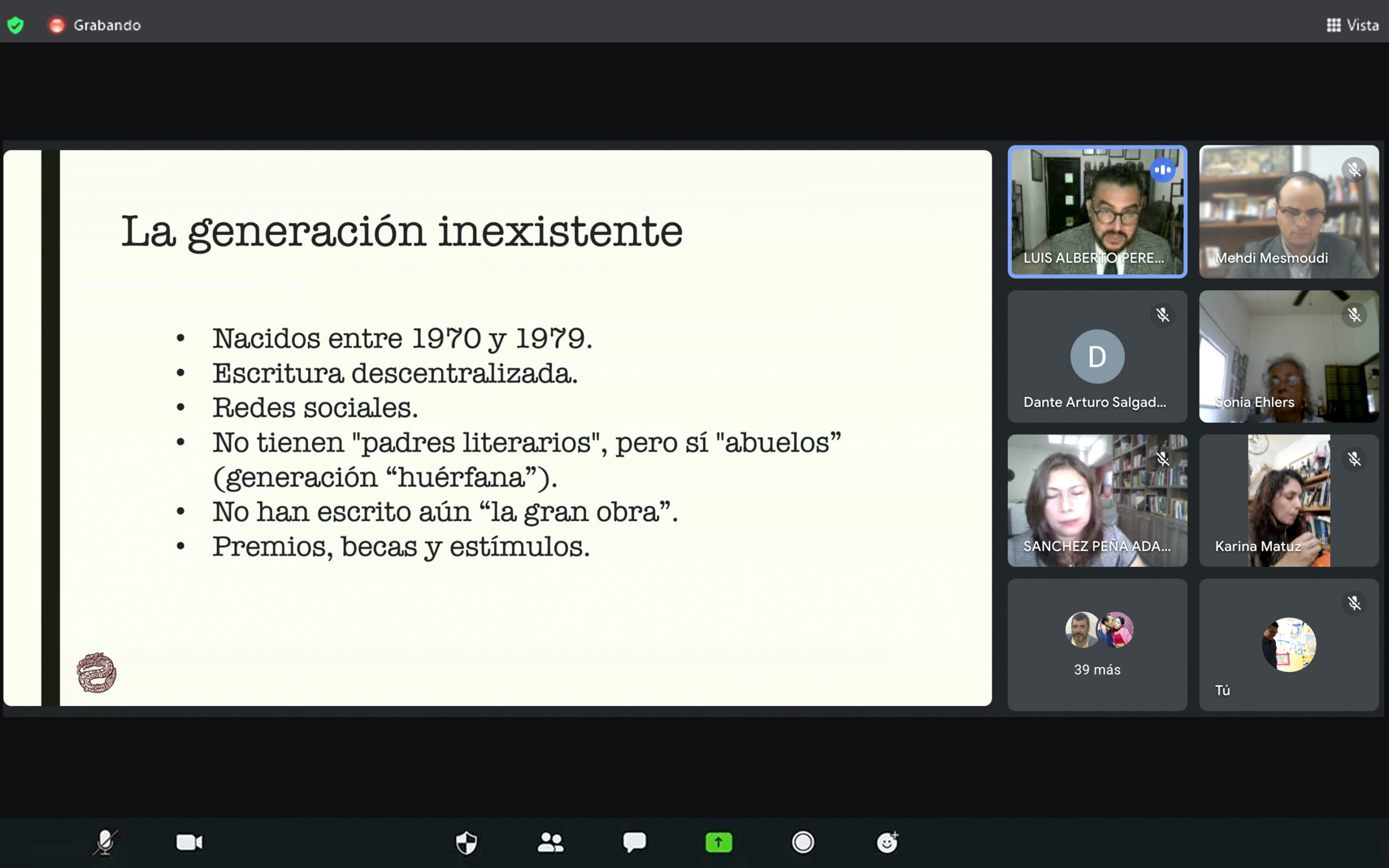1389x868 pixels.
Task: Click your own Tú video tile
Action: coord(1289,644)
